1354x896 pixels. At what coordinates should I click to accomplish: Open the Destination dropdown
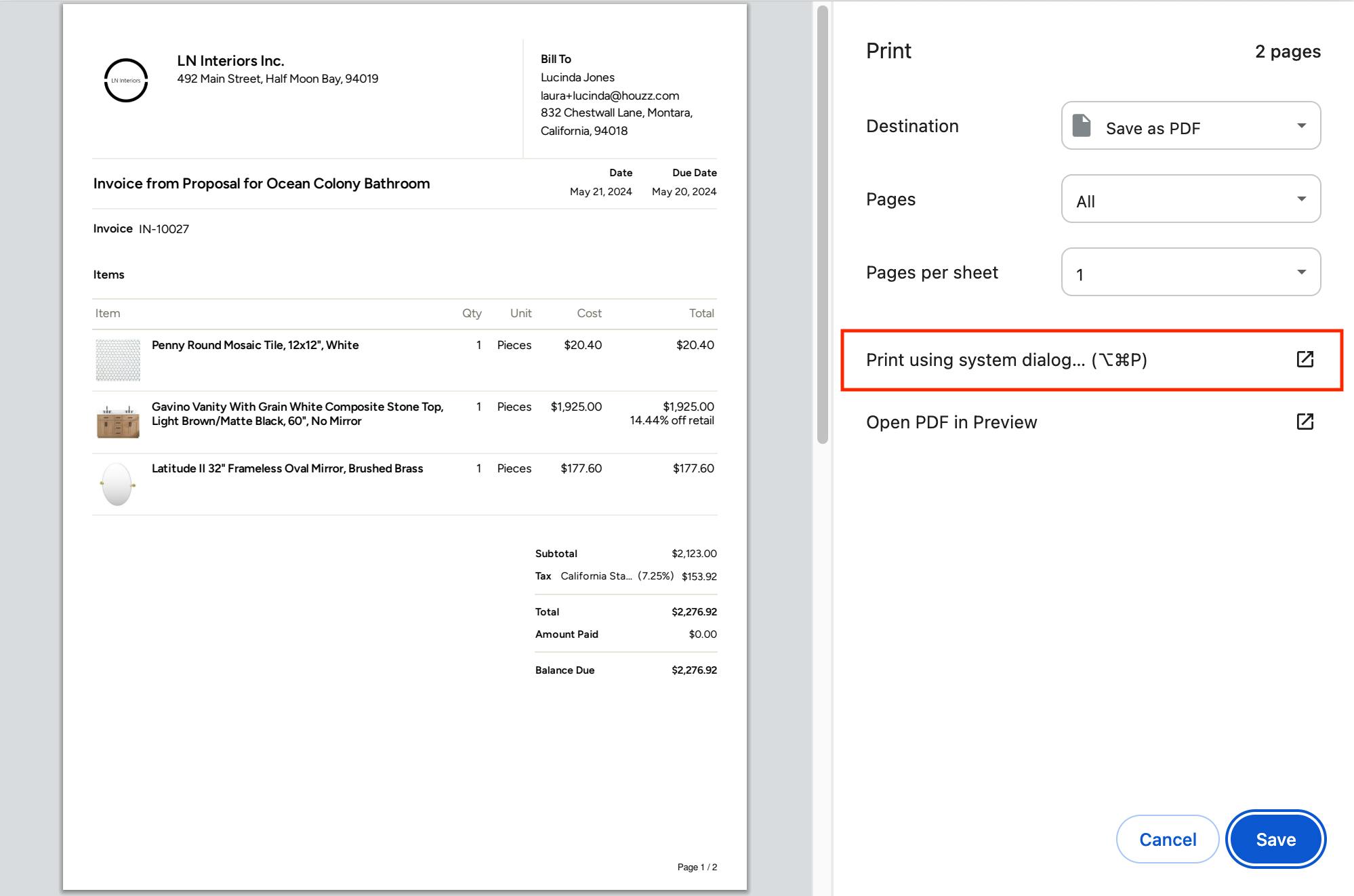click(1190, 126)
